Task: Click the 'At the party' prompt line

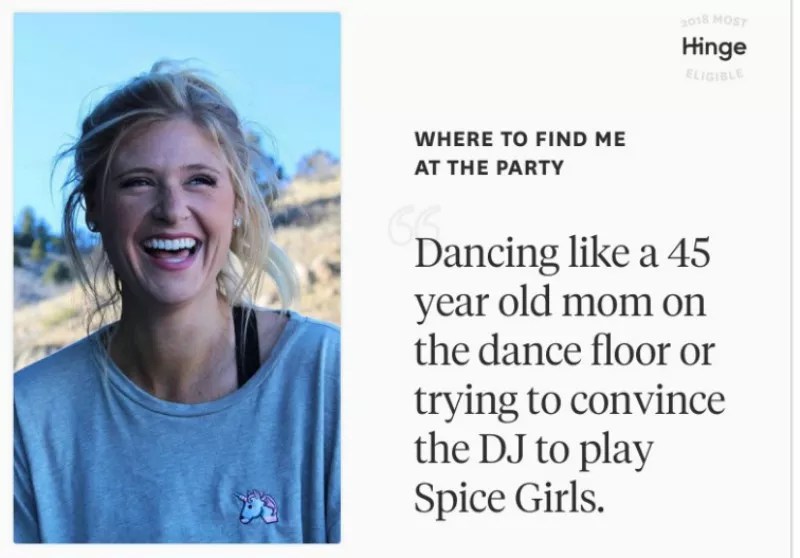Action: (489, 168)
